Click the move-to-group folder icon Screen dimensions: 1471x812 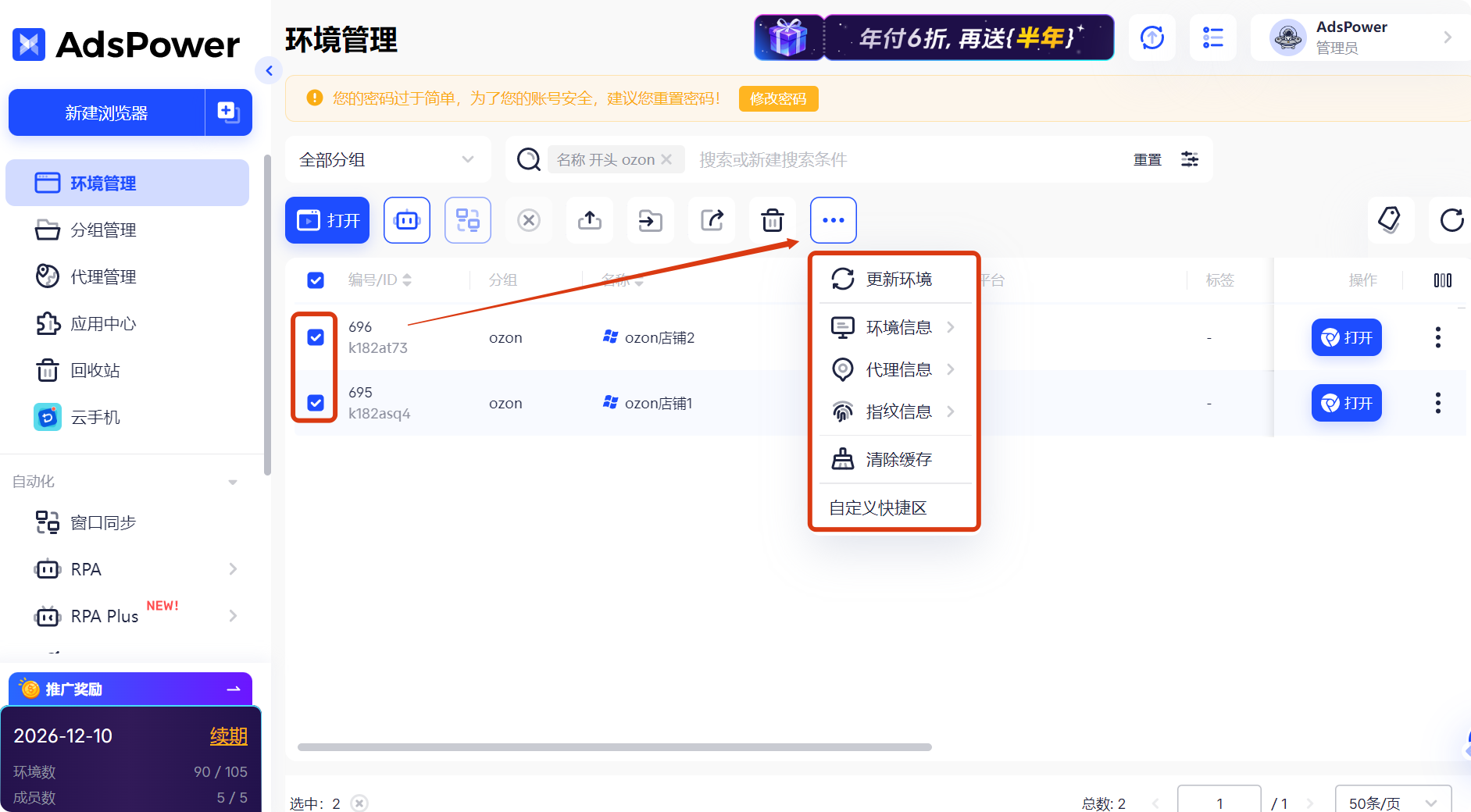pyautogui.click(x=650, y=220)
